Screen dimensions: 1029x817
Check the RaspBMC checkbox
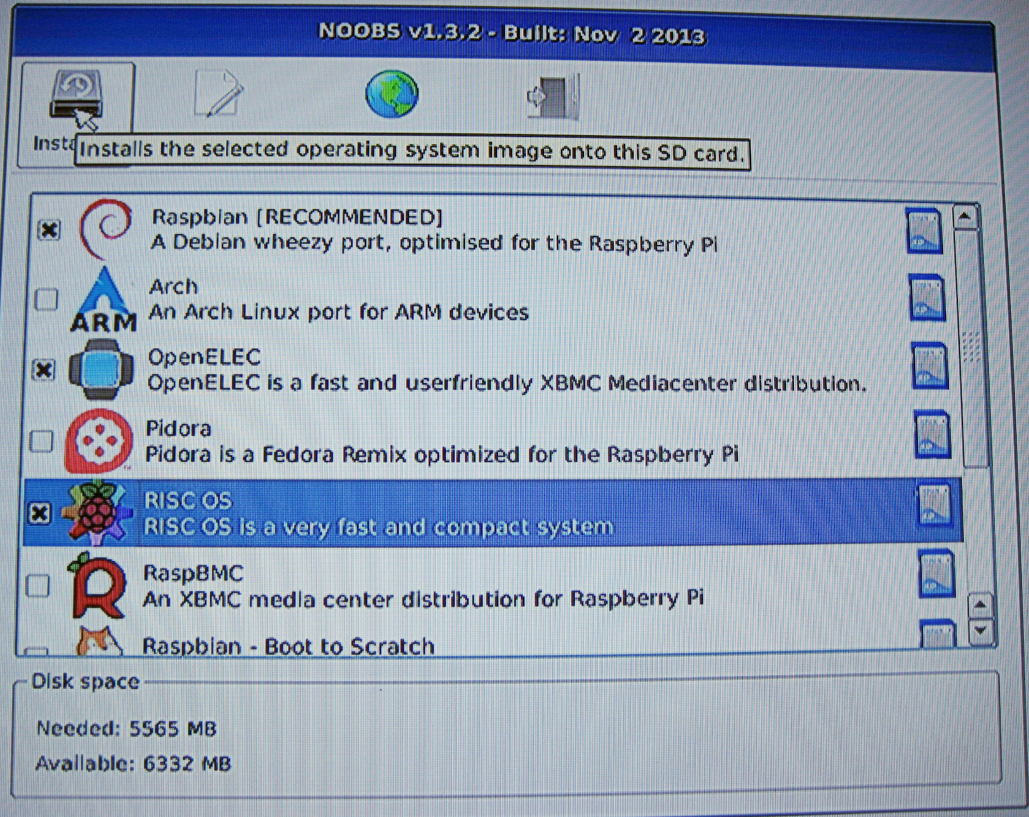point(37,585)
